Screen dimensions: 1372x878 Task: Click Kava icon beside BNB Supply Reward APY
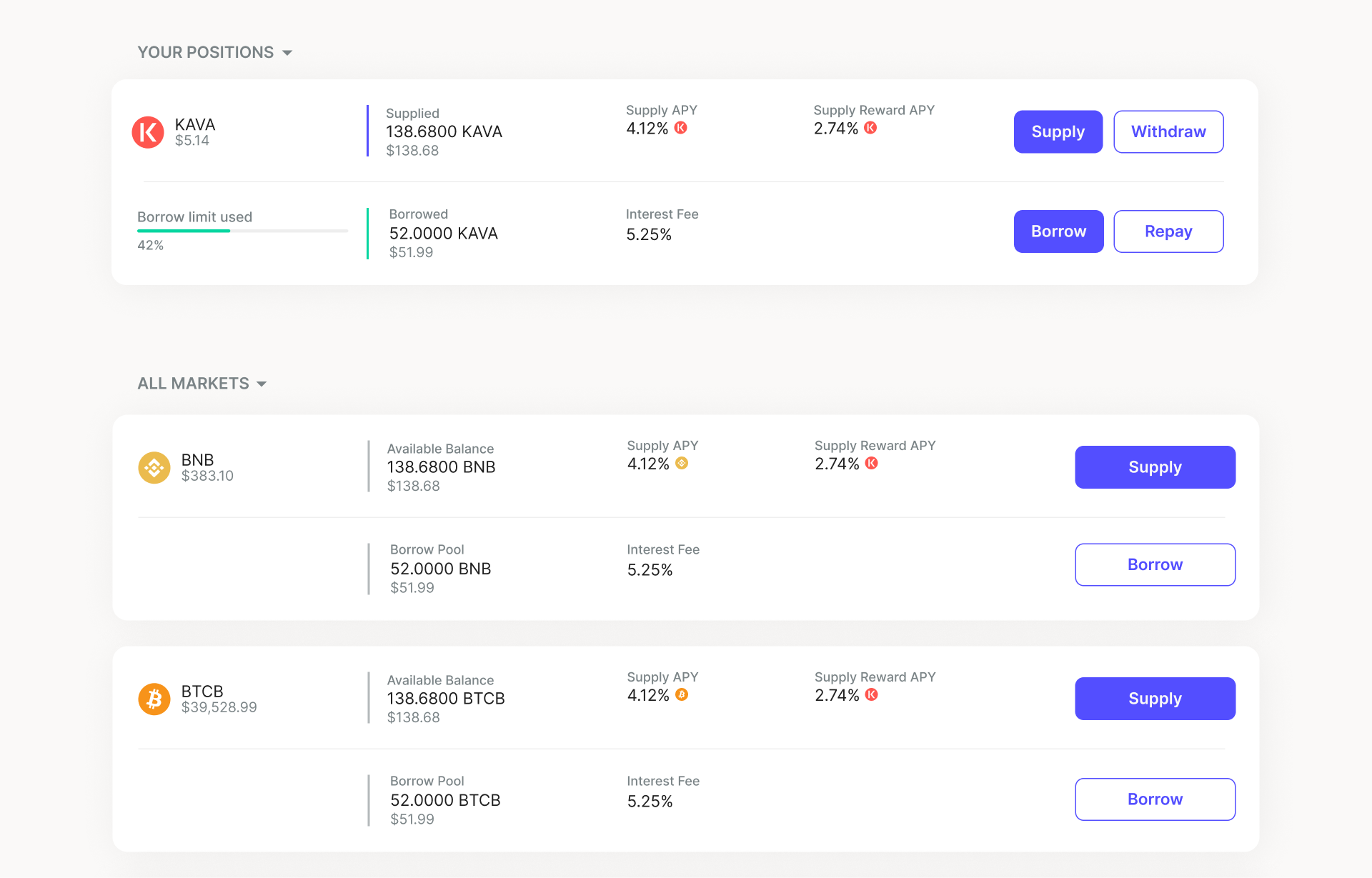point(872,463)
